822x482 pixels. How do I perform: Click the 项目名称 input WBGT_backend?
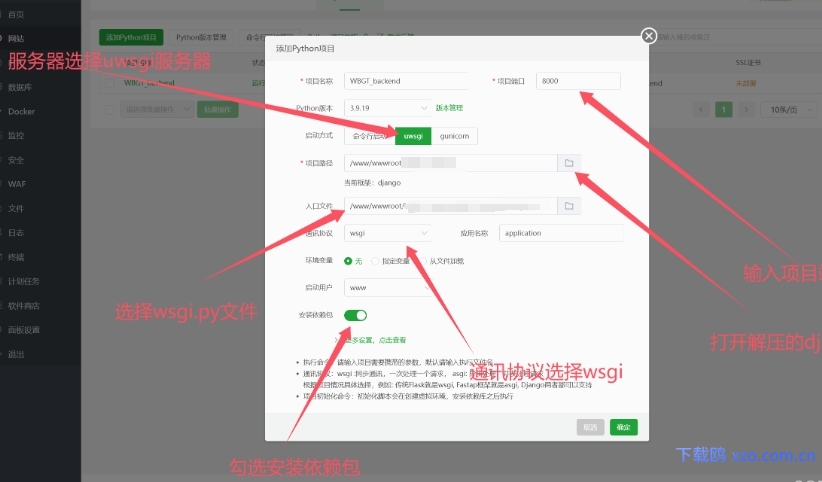[406, 81]
